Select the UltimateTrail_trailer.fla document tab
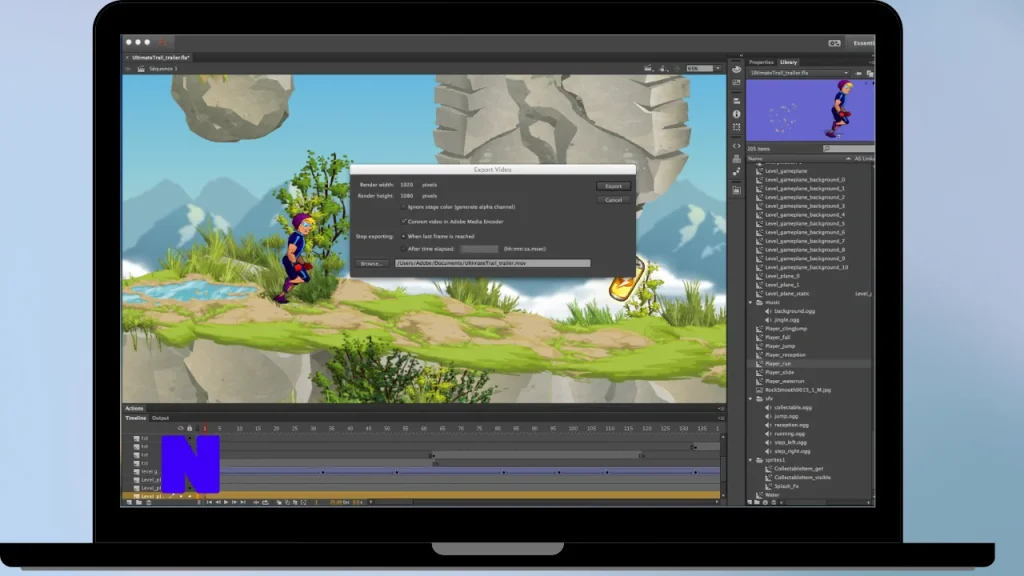Image resolution: width=1024 pixels, height=576 pixels. tap(161, 57)
